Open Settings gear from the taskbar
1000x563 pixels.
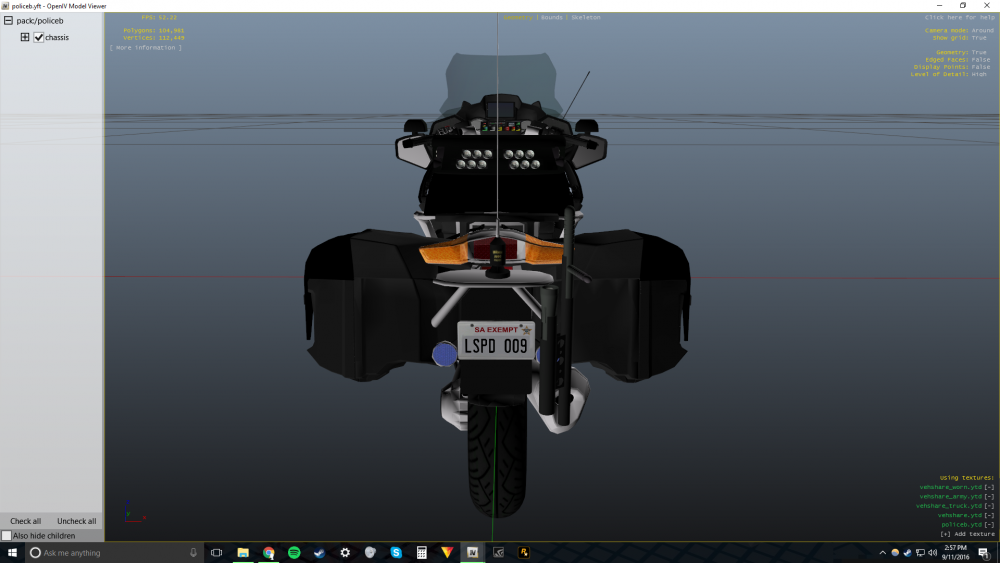pyautogui.click(x=345, y=553)
